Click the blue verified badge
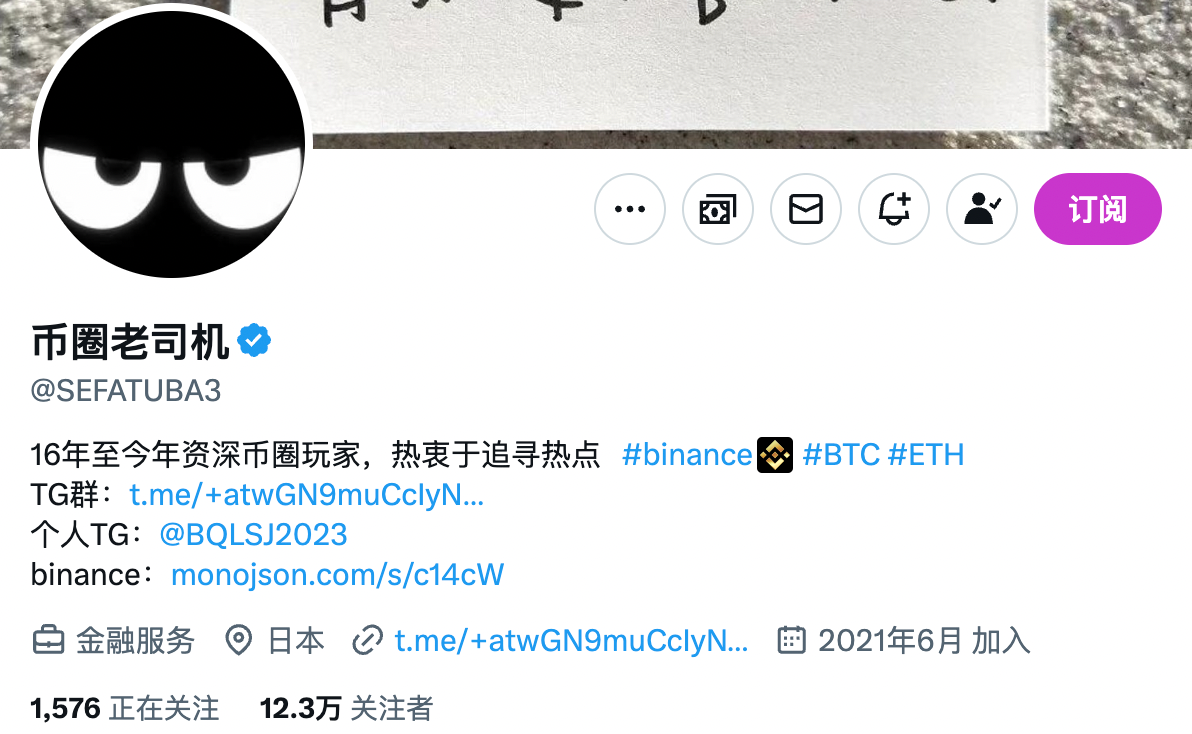This screenshot has width=1192, height=734. [x=254, y=340]
